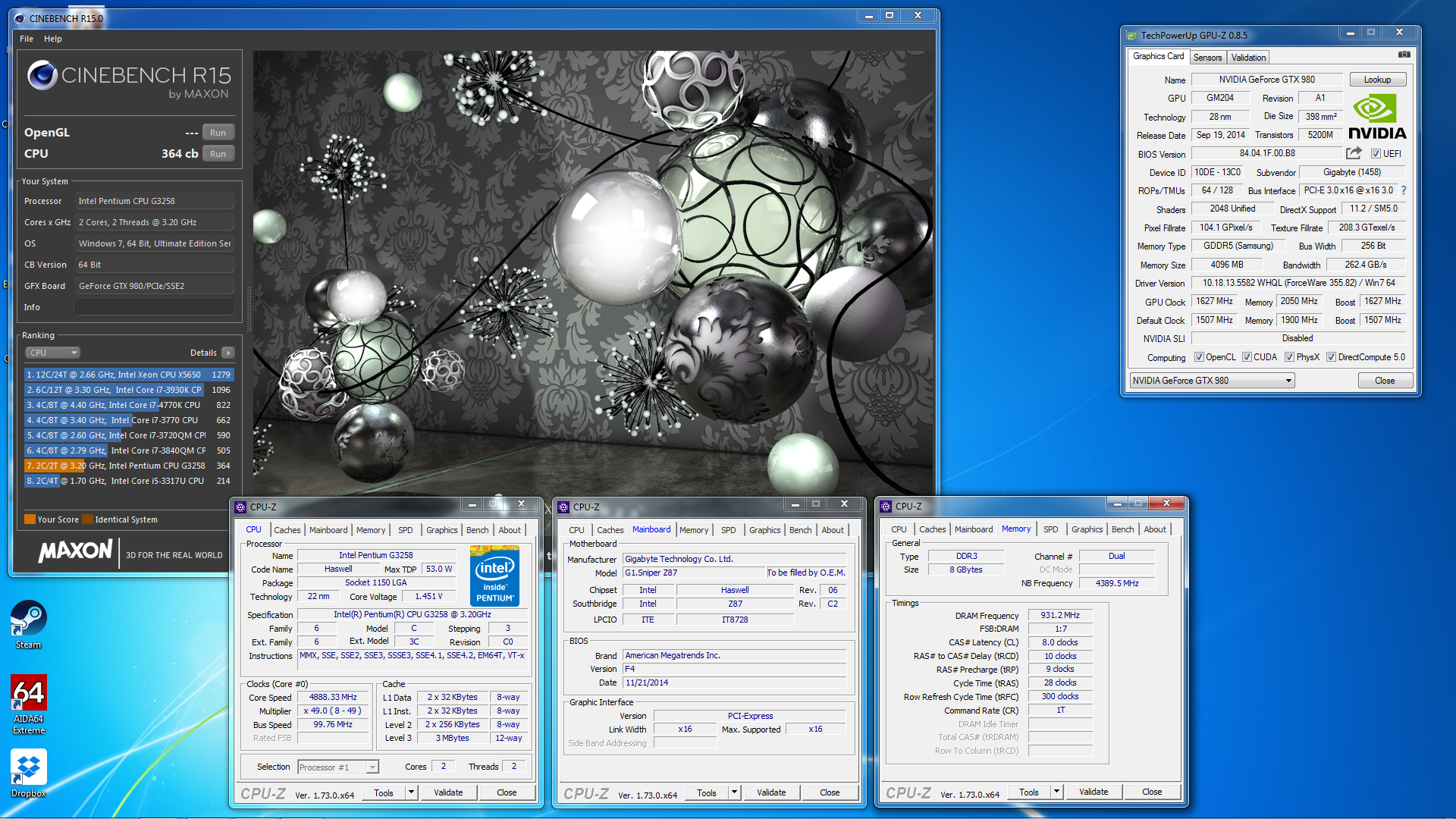Click the Graphics Card tab in GPU-Z
The height and width of the screenshot is (819, 1456).
(x=1158, y=56)
